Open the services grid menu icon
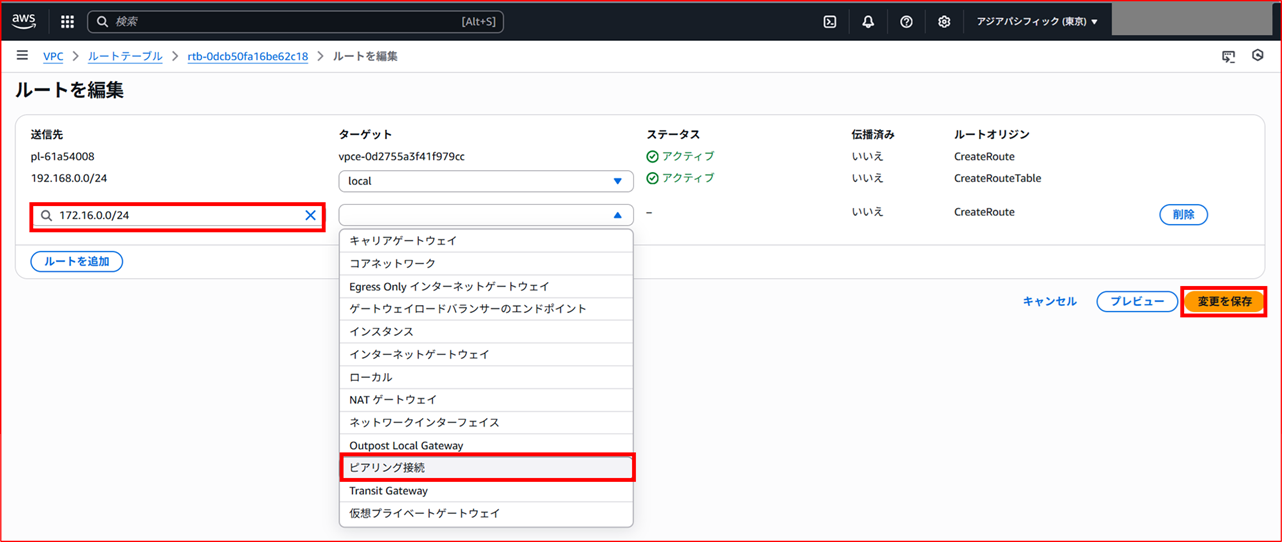 pos(67,21)
